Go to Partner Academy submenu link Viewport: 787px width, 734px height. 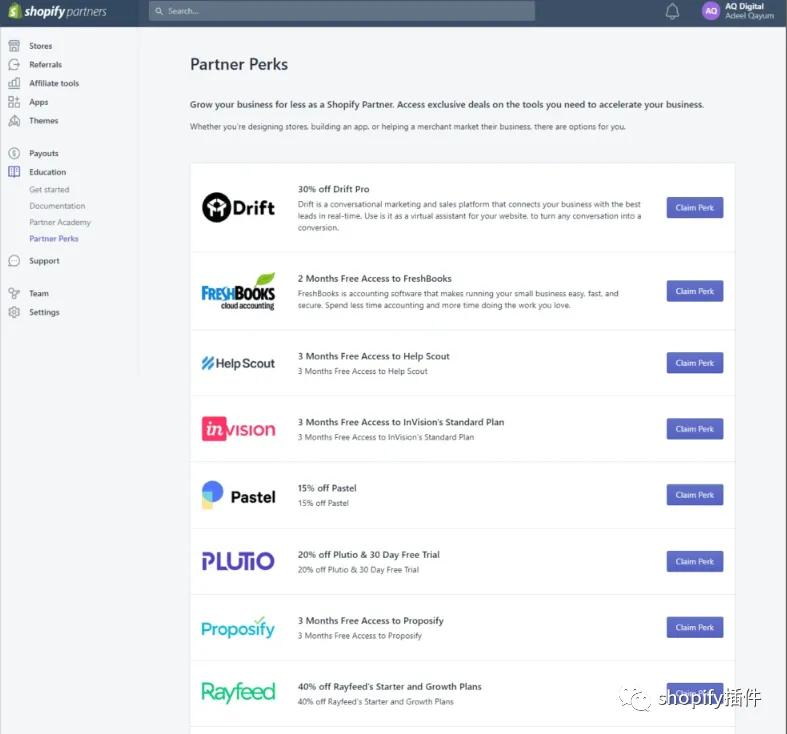click(x=60, y=222)
